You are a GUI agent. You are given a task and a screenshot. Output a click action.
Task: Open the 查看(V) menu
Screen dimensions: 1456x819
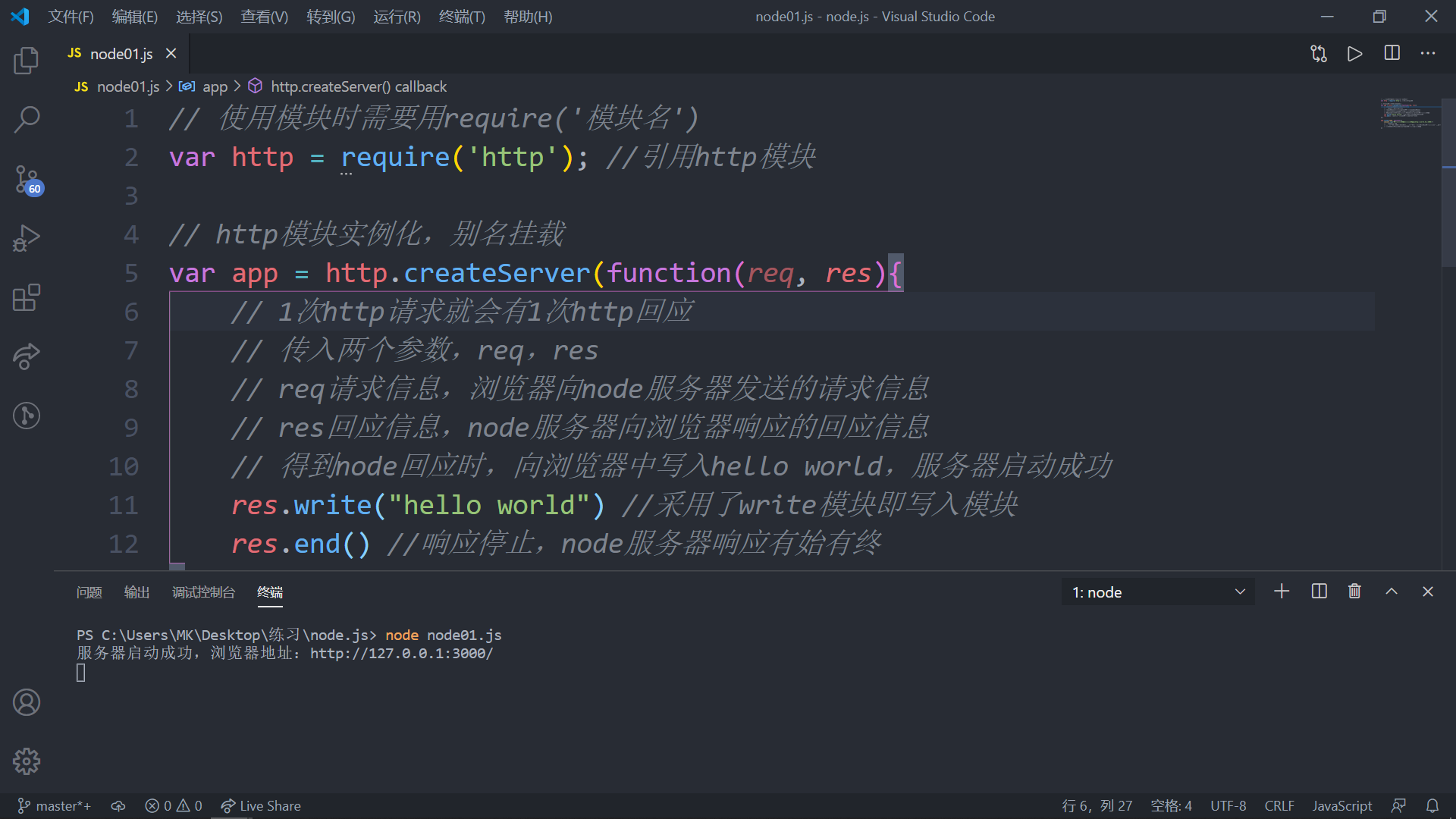263,16
